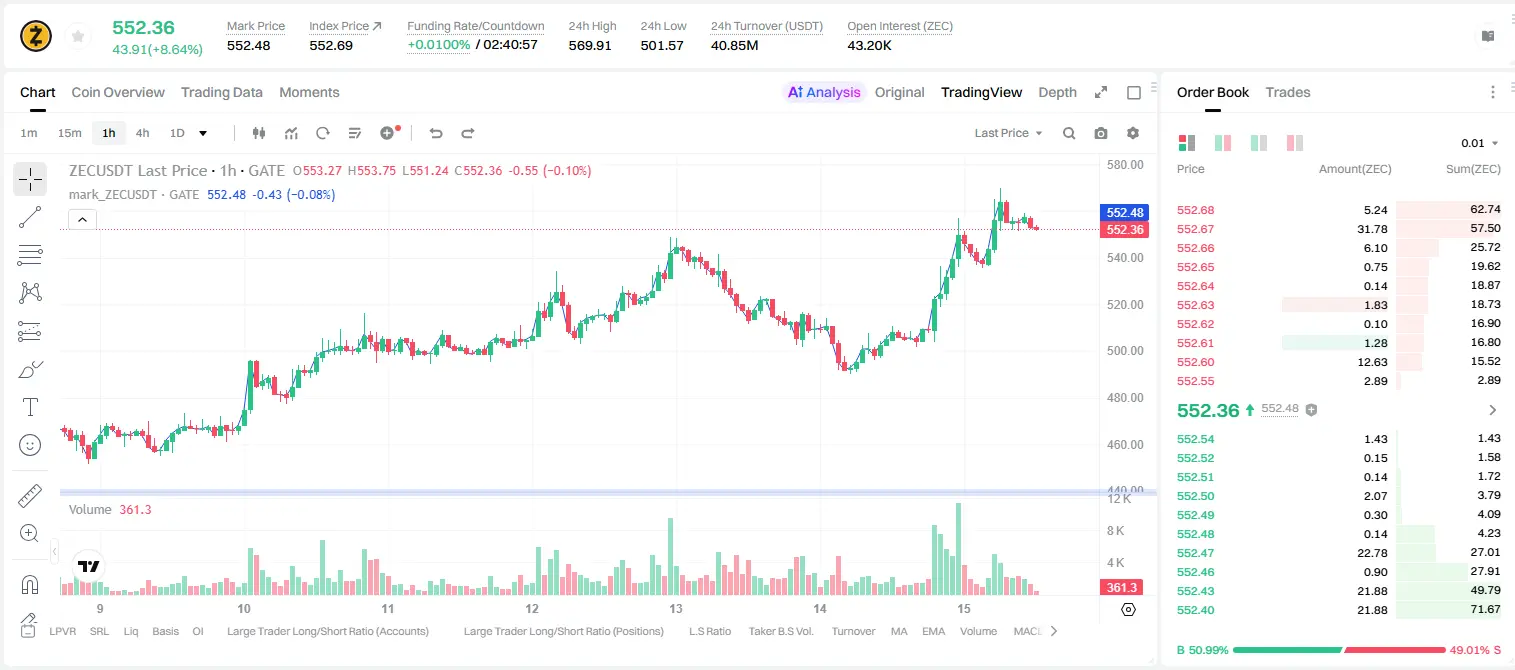Open the chart symbol search magnifier
This screenshot has height=670, width=1515.
1069,133
